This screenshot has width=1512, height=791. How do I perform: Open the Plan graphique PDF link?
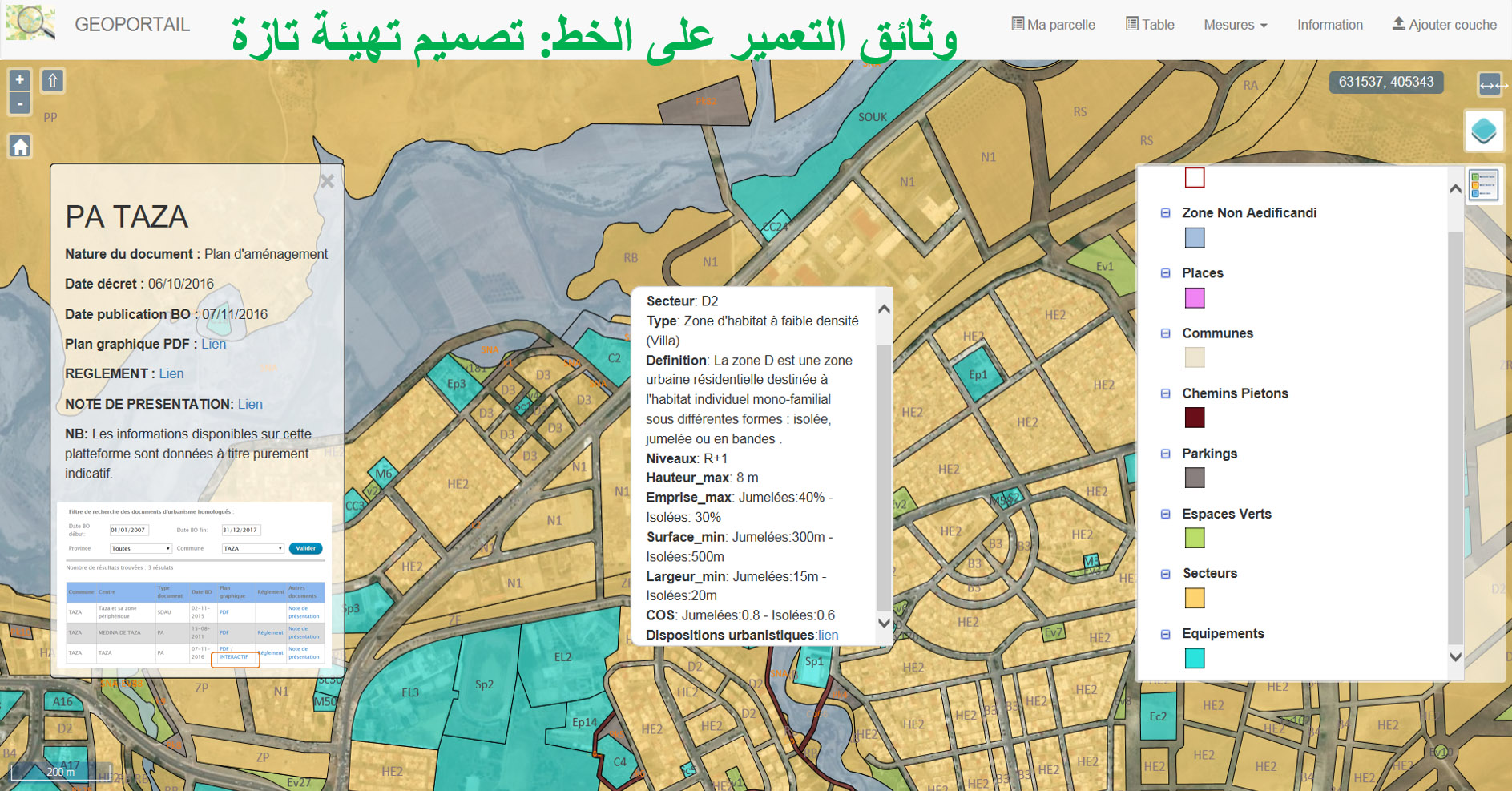(x=213, y=344)
